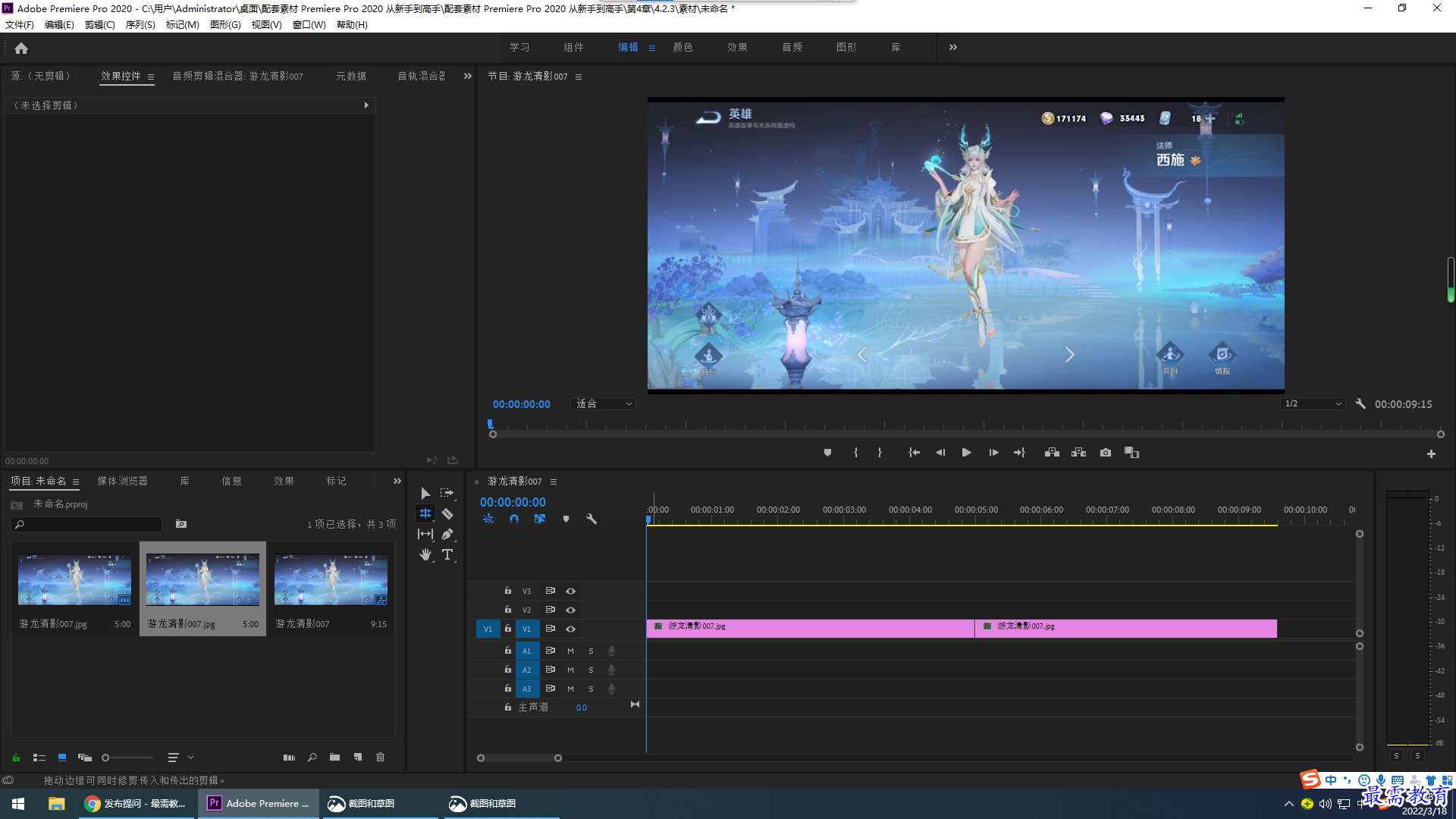Select the Hand tool
1456x819 pixels.
pos(425,554)
